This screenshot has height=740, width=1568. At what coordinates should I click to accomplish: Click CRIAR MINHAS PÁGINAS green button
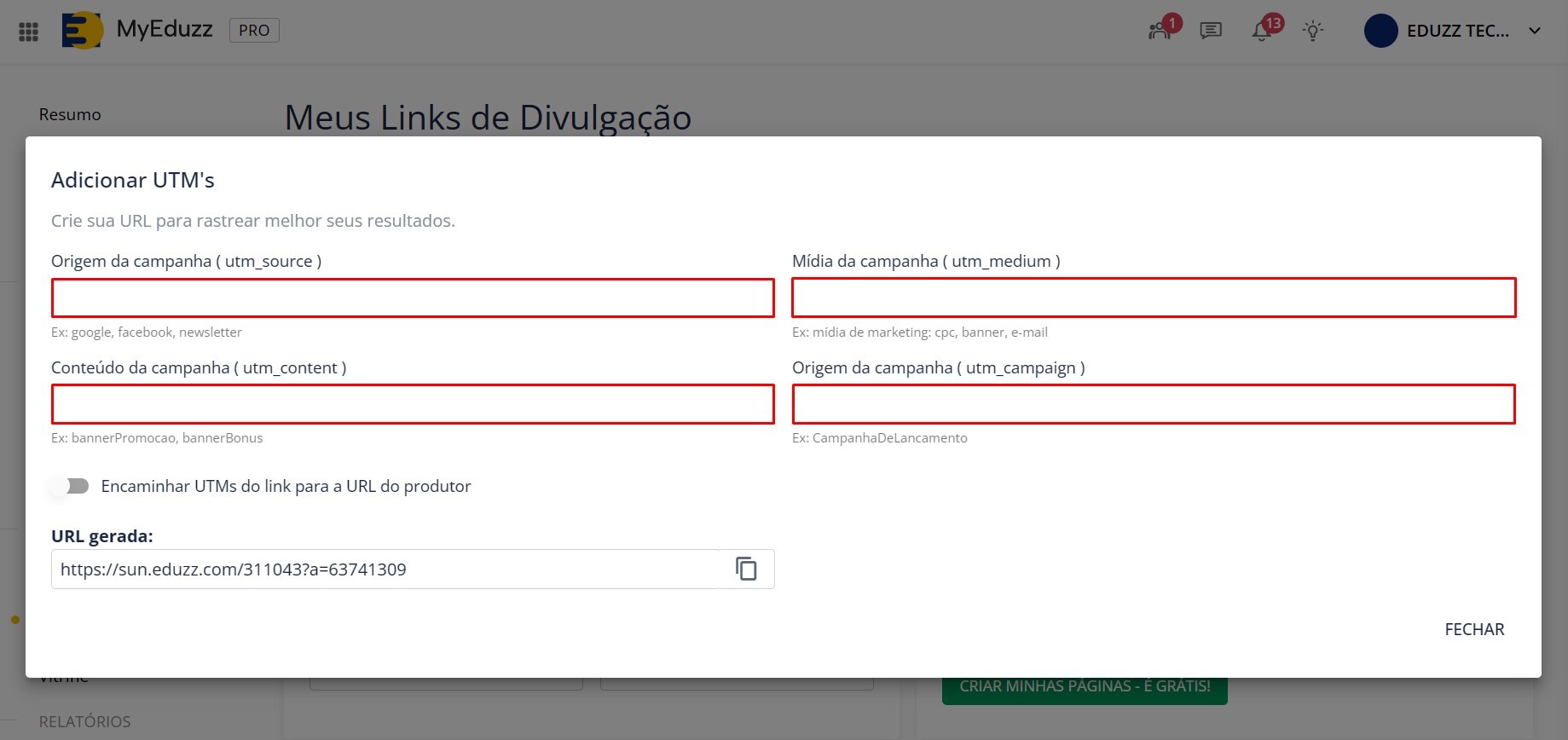point(1084,687)
